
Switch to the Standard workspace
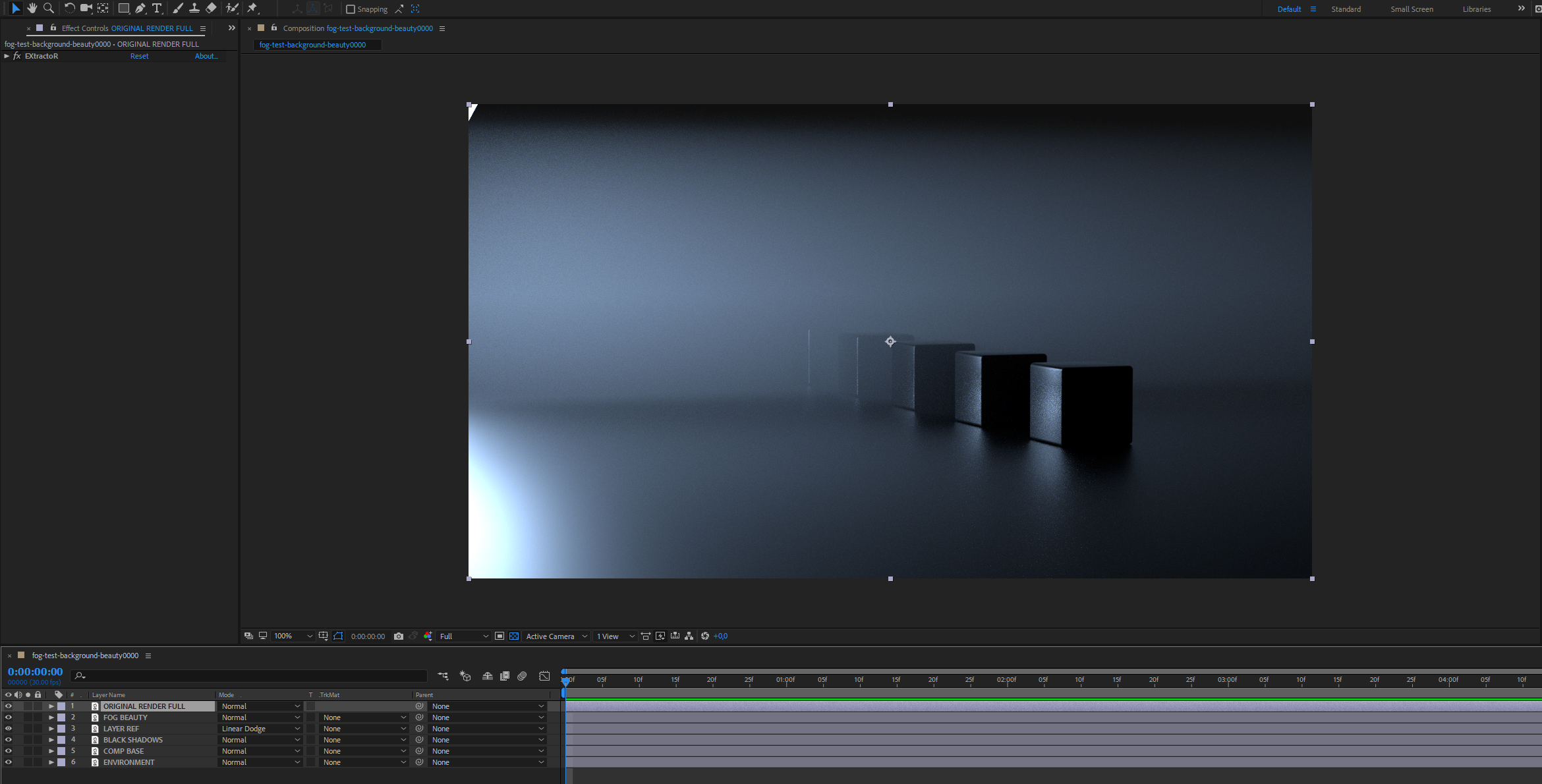[1346, 9]
